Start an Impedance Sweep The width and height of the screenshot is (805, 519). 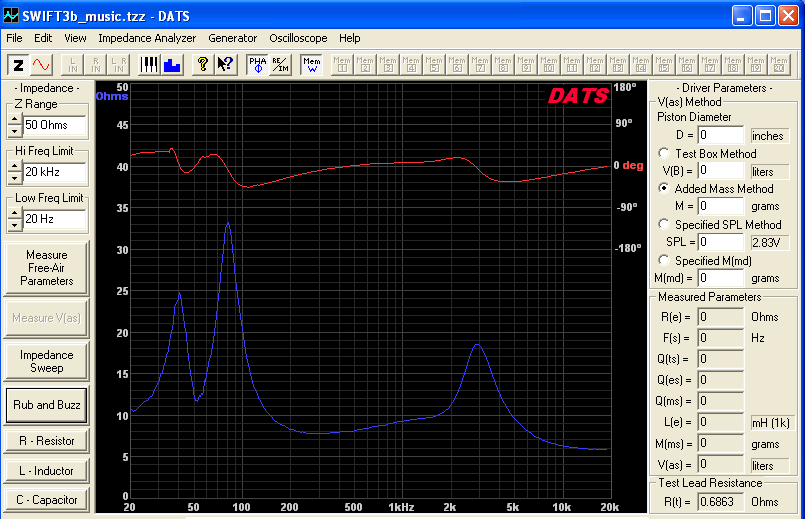tap(47, 361)
